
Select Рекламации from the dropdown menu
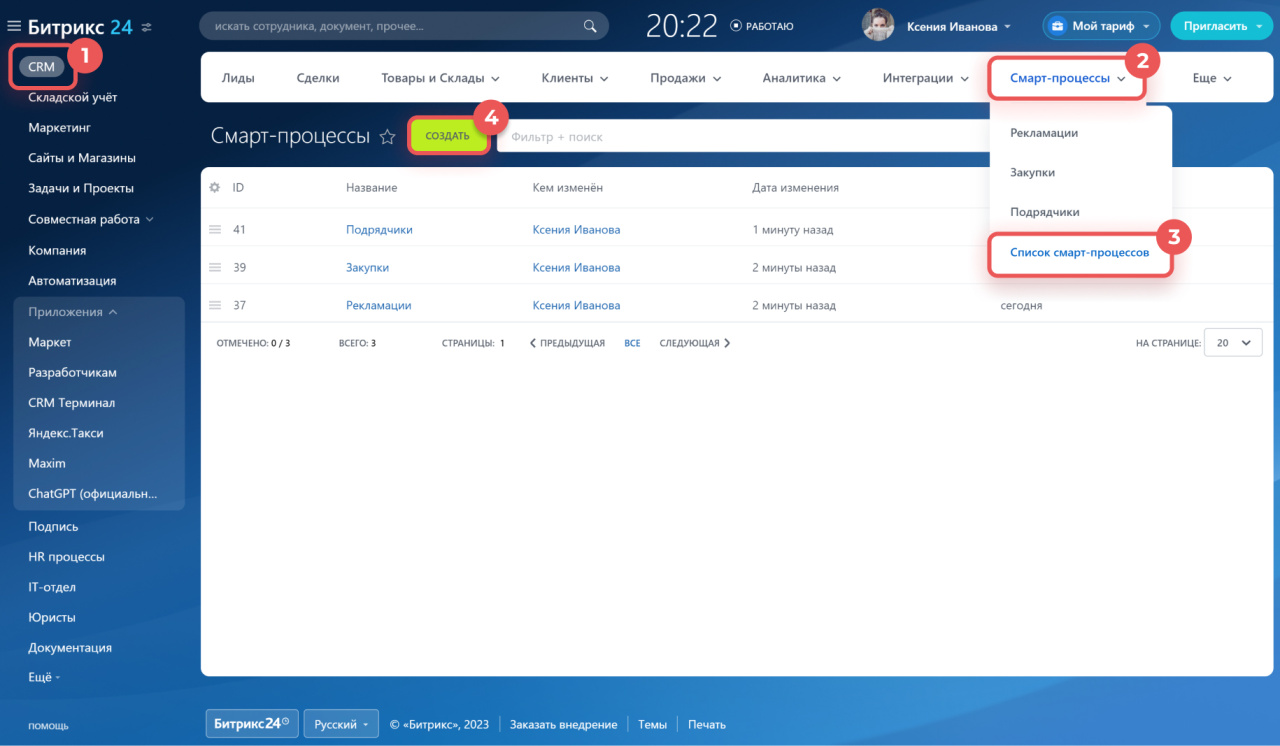[1044, 132]
